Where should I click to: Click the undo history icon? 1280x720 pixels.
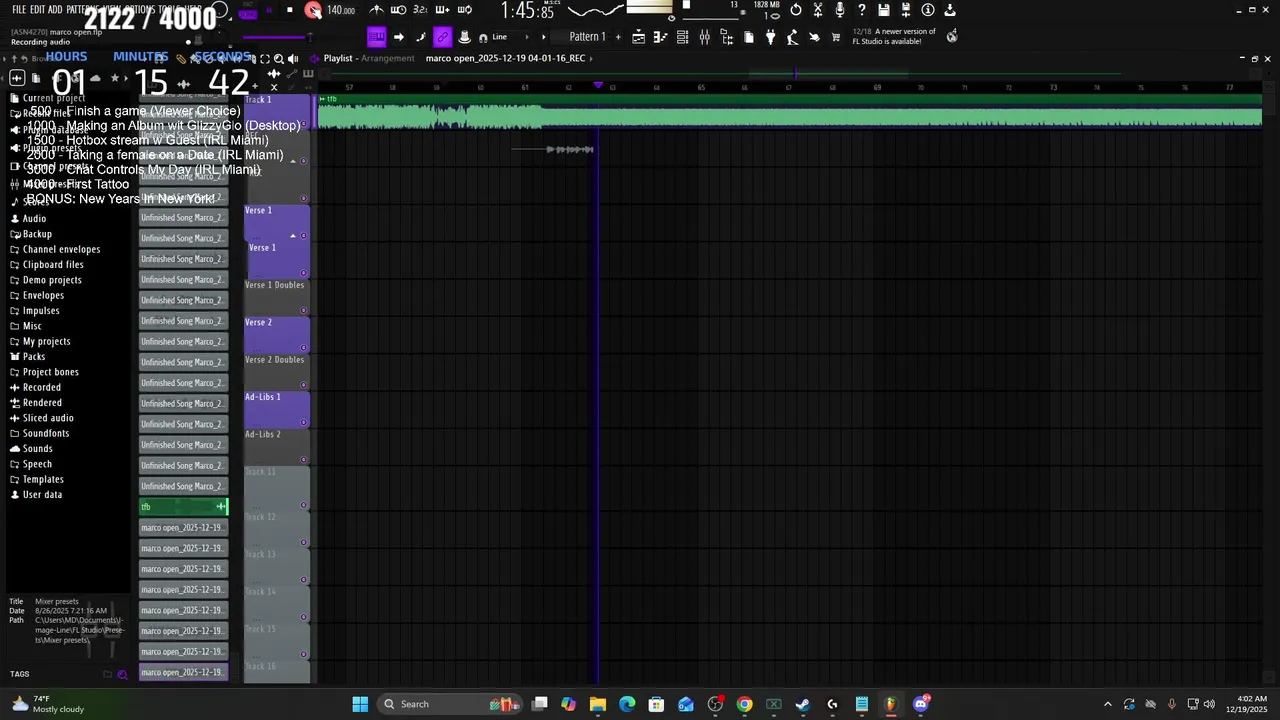(x=796, y=10)
